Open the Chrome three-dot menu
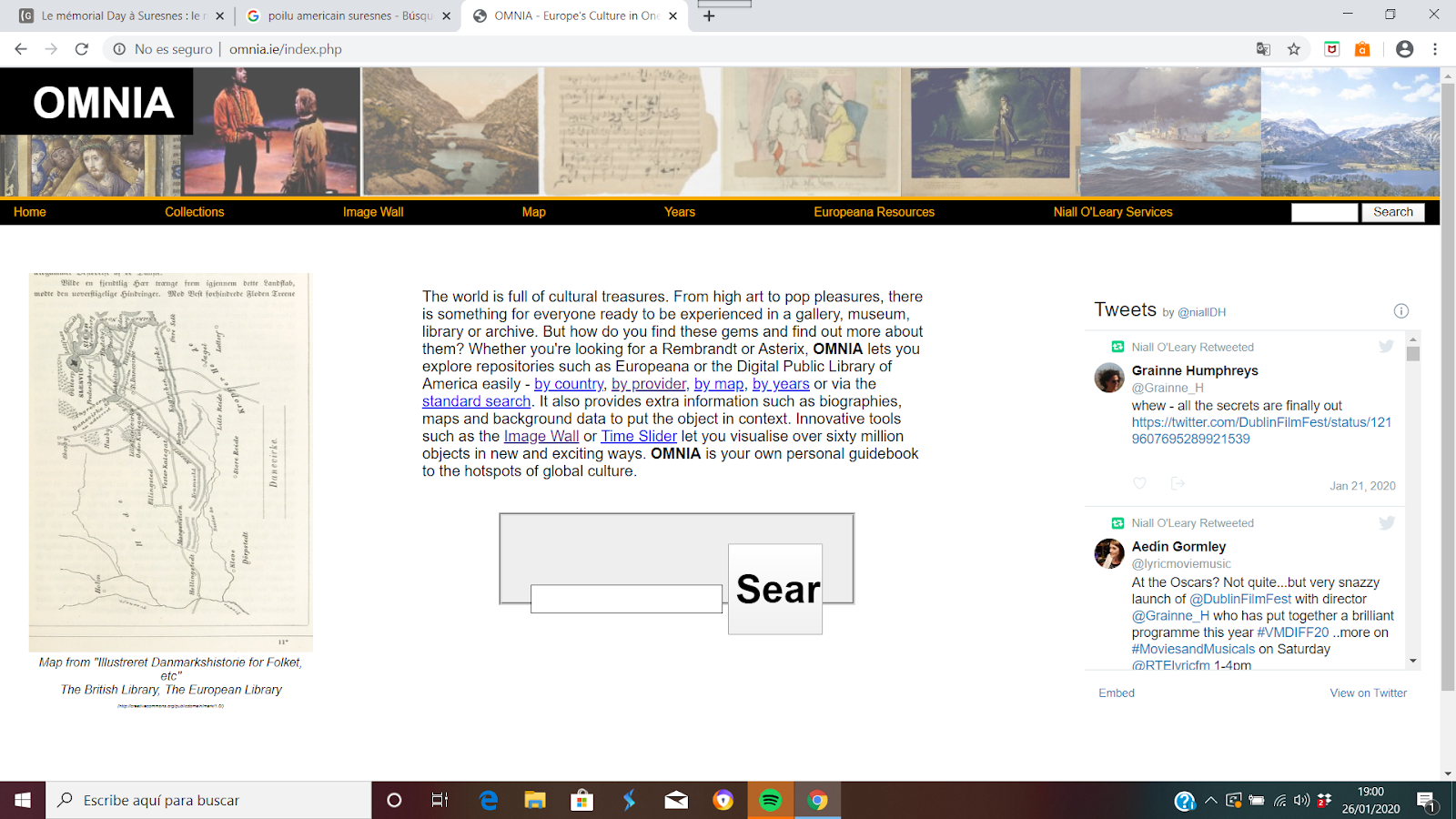The width and height of the screenshot is (1456, 819). pyautogui.click(x=1435, y=49)
